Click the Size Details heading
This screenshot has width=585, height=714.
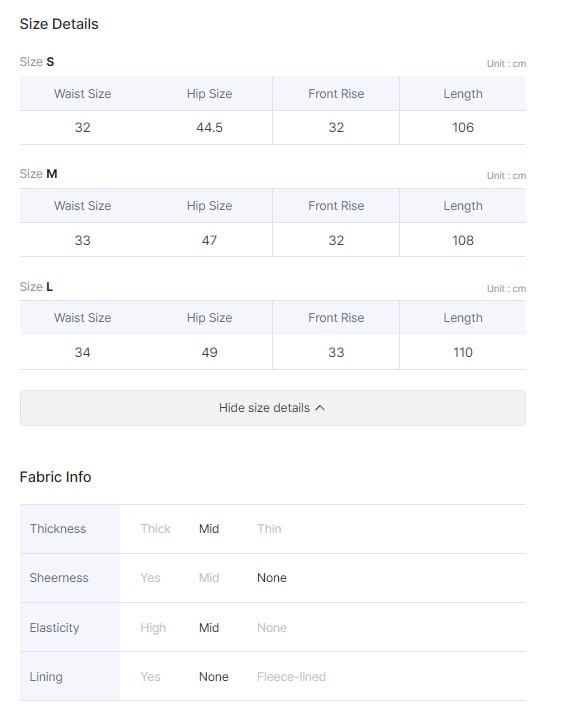59,24
